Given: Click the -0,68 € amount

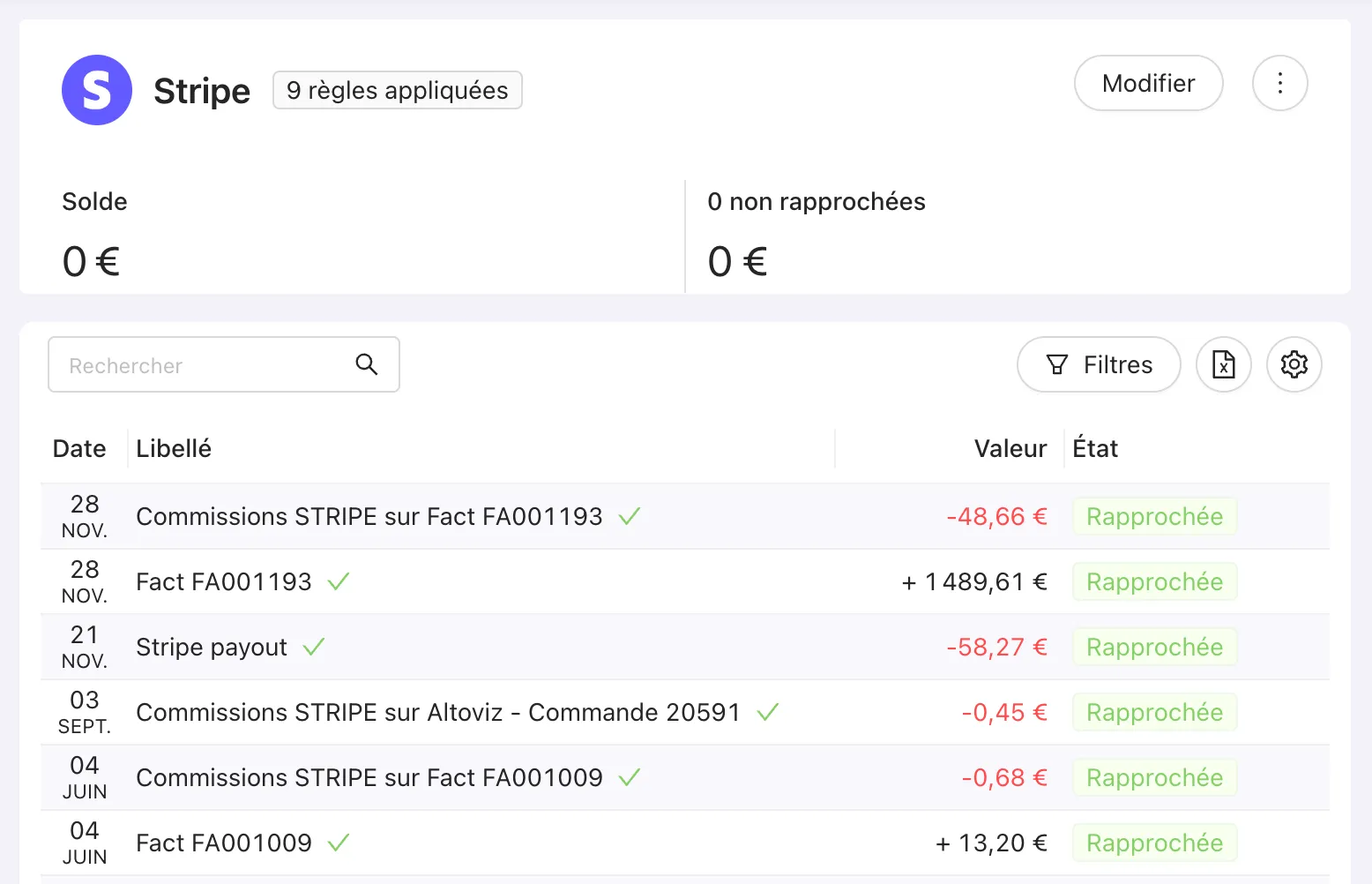Looking at the screenshot, I should [x=1004, y=777].
